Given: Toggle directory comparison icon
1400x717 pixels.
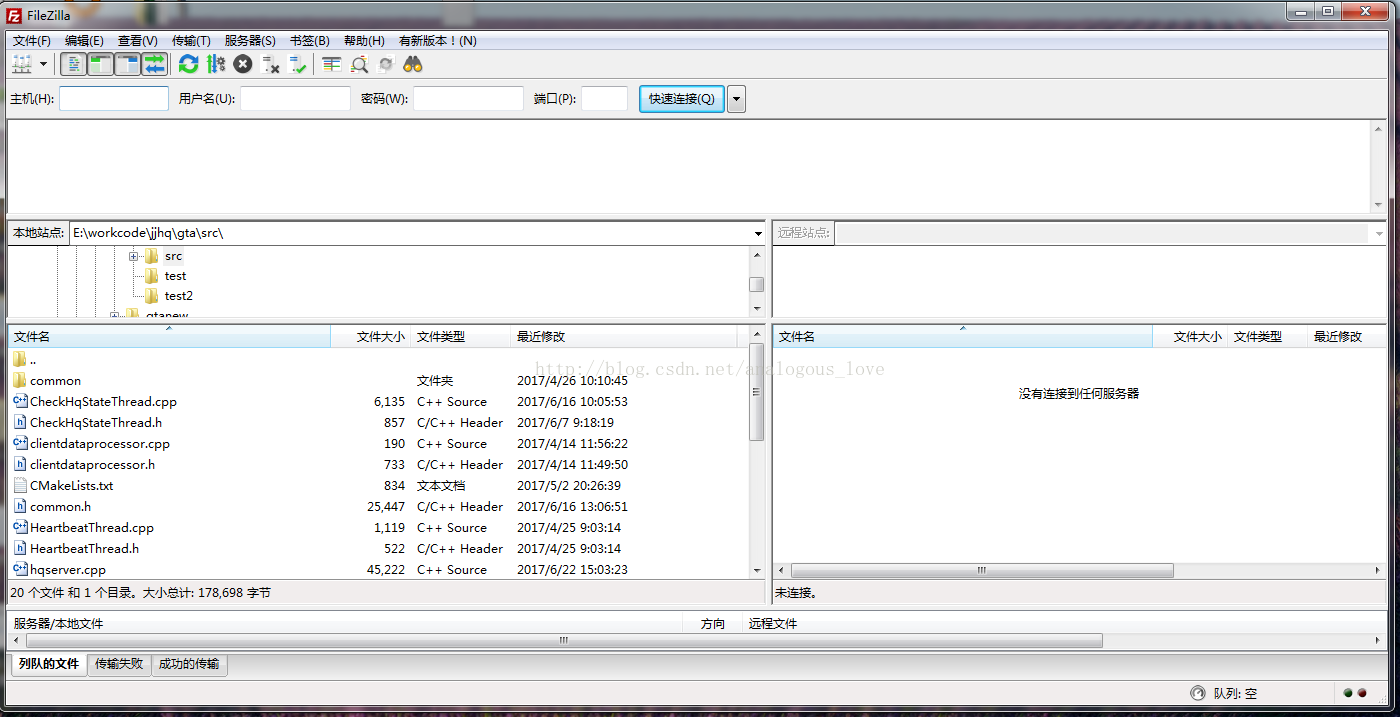Looking at the screenshot, I should pos(359,64).
